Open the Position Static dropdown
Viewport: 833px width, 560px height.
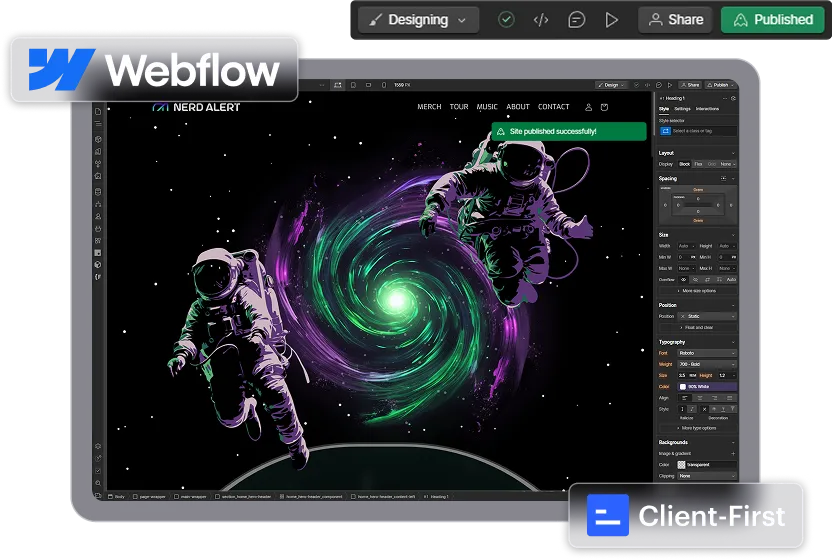click(707, 316)
